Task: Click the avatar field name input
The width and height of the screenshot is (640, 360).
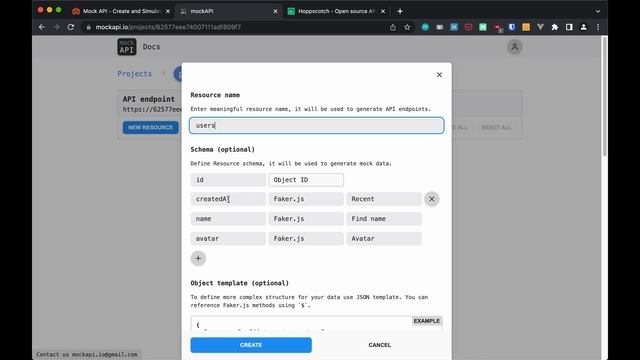Action: (228, 238)
